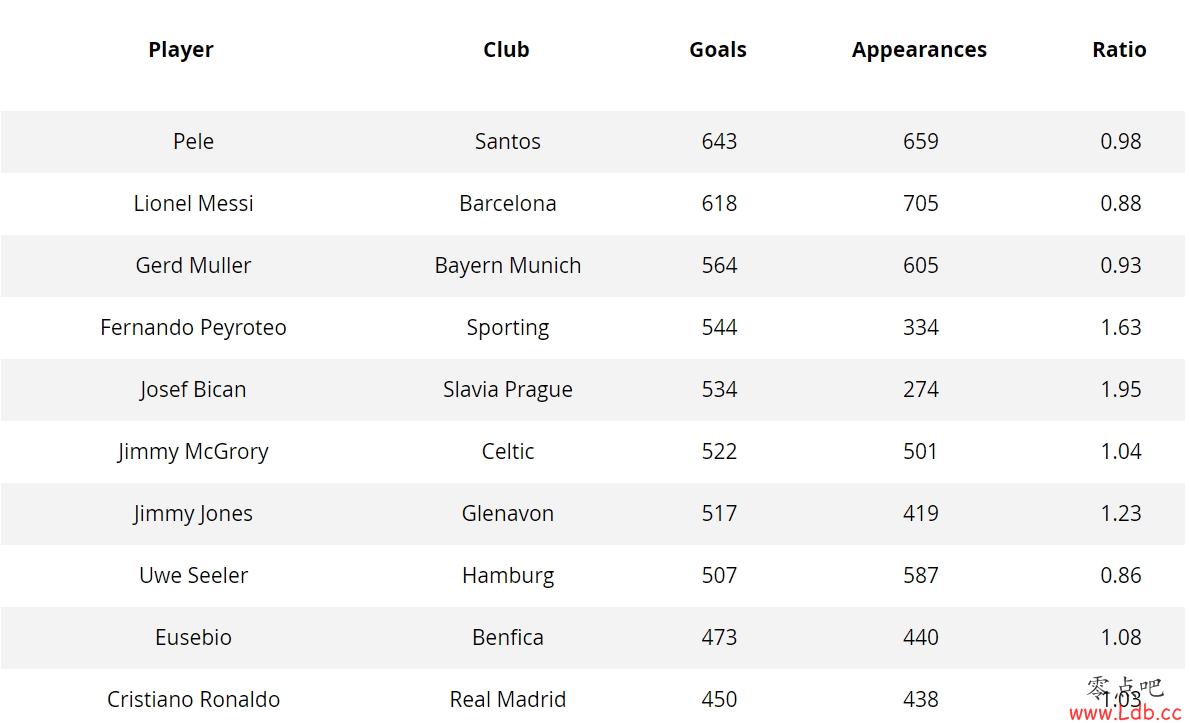Click the Goals column header
This screenshot has height=723, width=1191.
tap(718, 49)
